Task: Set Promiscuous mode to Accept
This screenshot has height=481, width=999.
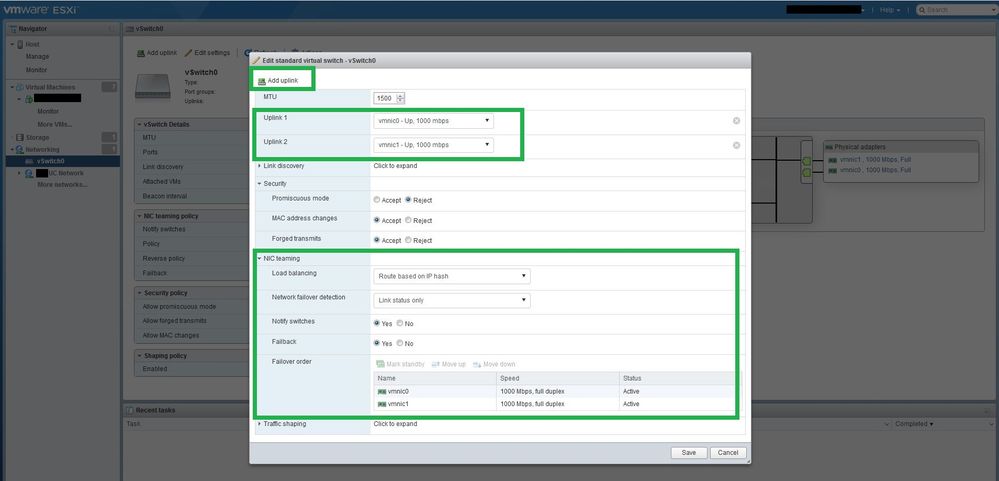Action: pyautogui.click(x=377, y=200)
